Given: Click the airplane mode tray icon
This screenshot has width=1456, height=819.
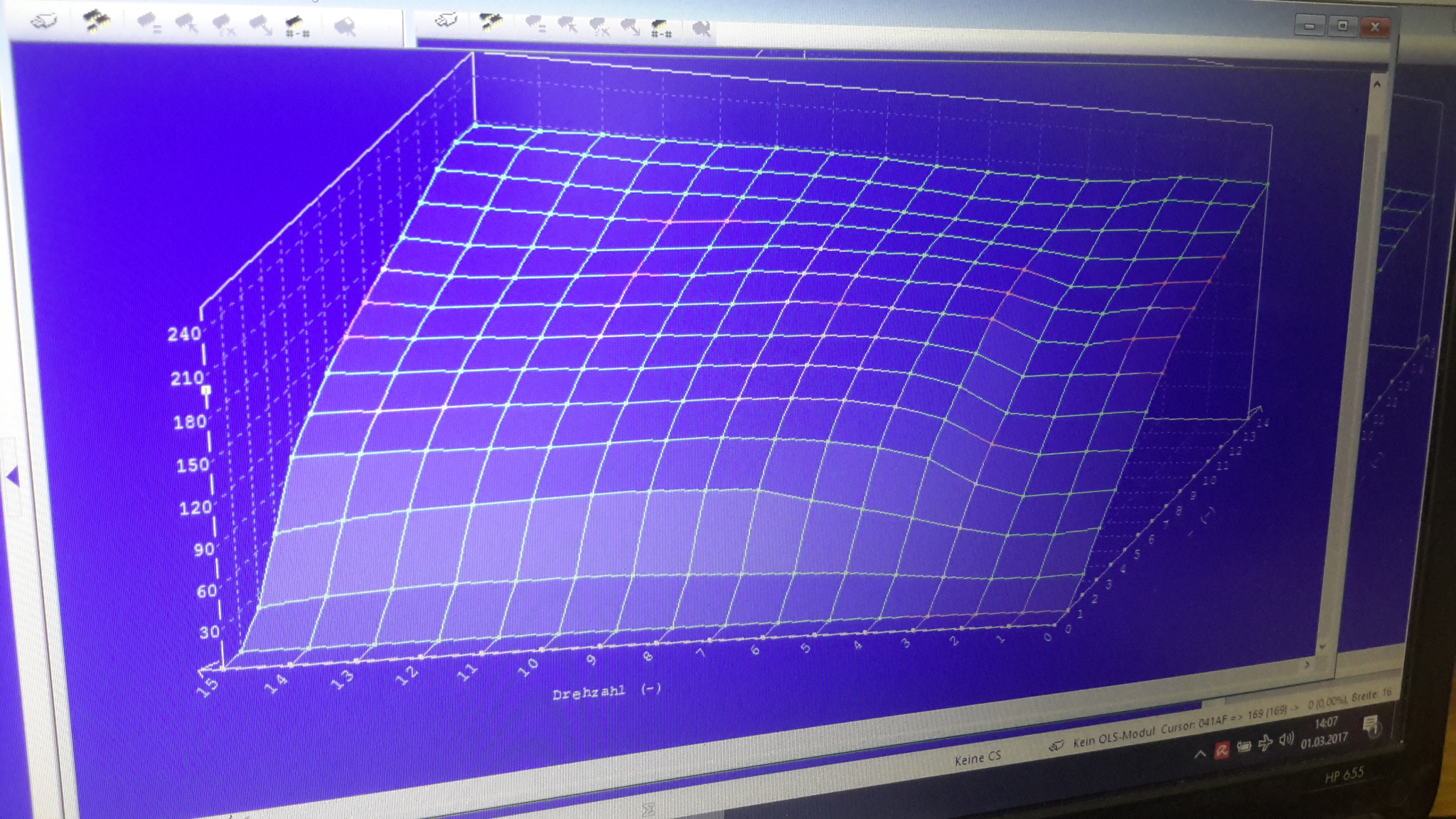Looking at the screenshot, I should 1265,744.
